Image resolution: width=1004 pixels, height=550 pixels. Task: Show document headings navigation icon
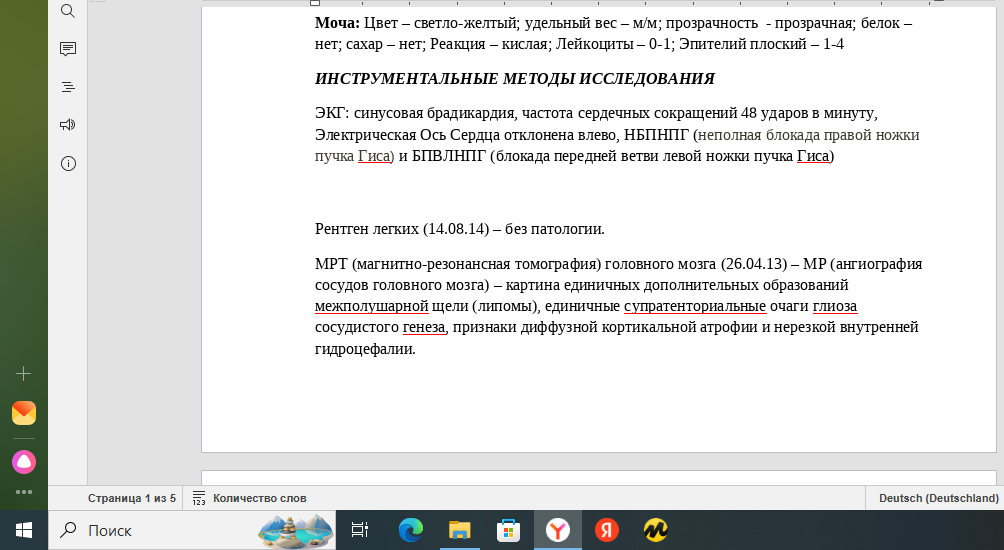click(68, 87)
